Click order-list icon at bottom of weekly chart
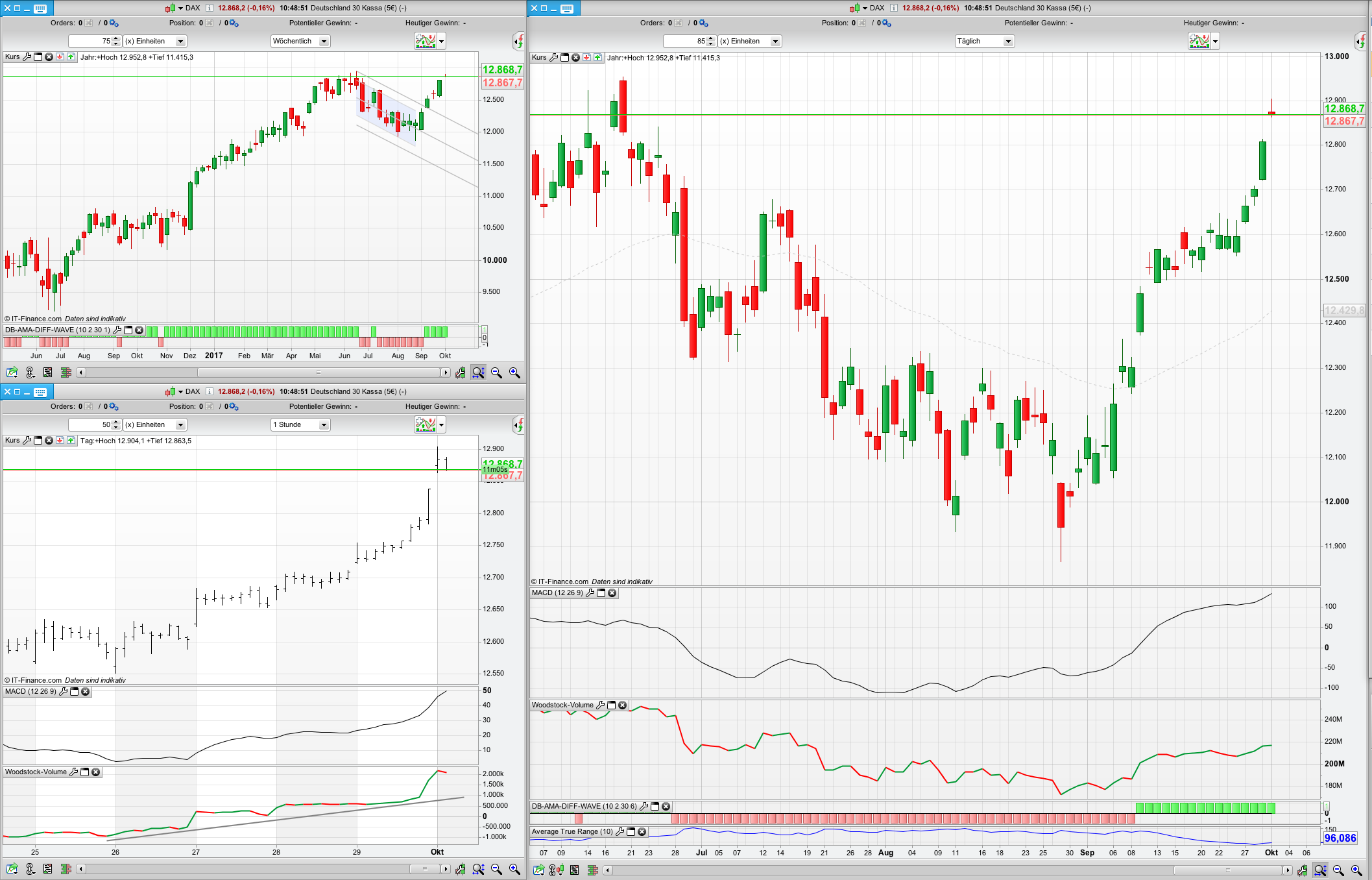This screenshot has width=1372, height=880. click(47, 373)
